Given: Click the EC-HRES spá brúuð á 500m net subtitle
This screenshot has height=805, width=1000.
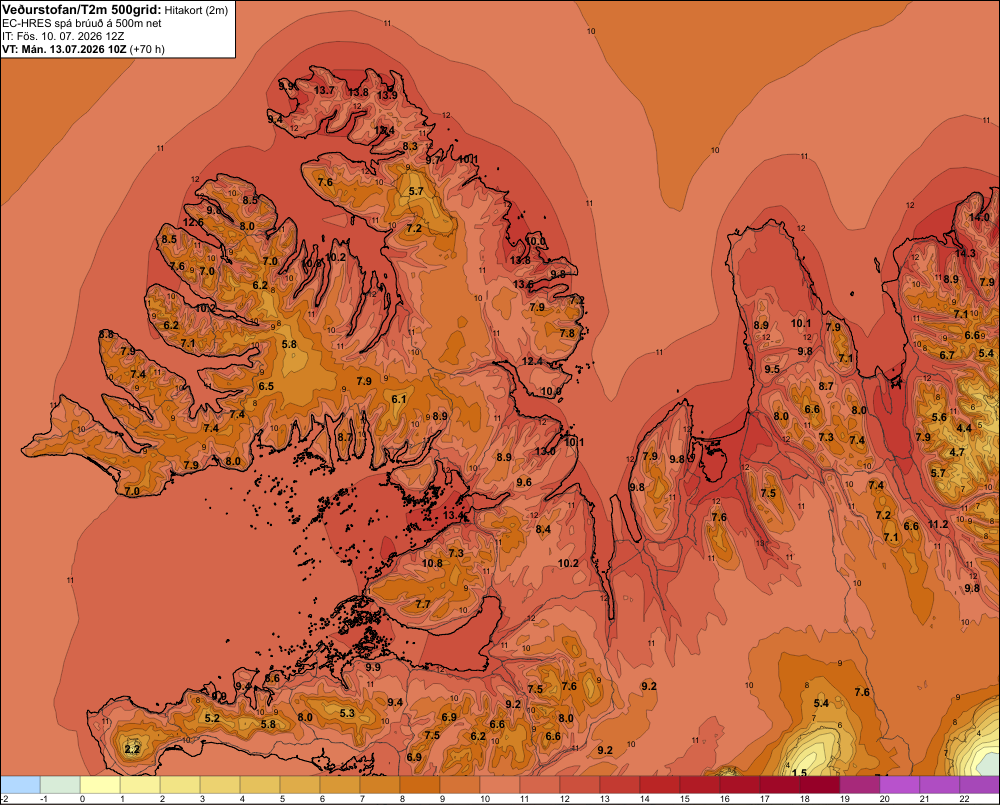Looking at the screenshot, I should point(82,24).
